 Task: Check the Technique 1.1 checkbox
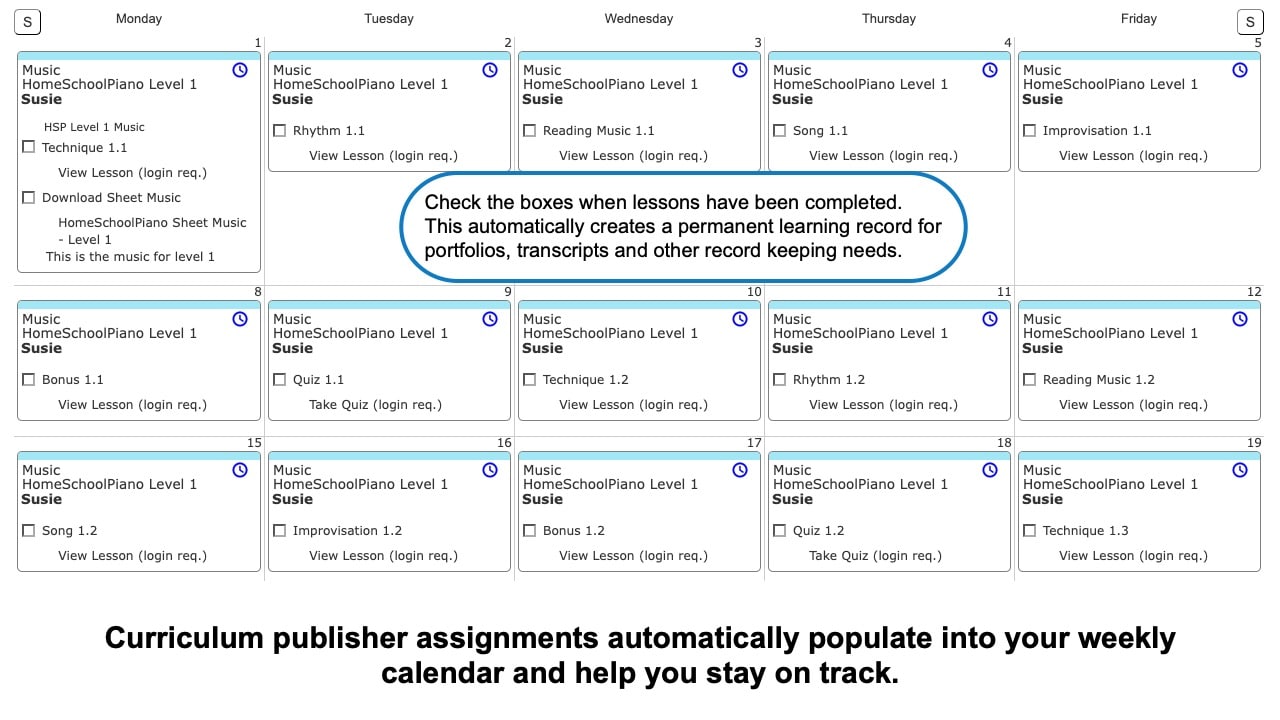[x=29, y=147]
